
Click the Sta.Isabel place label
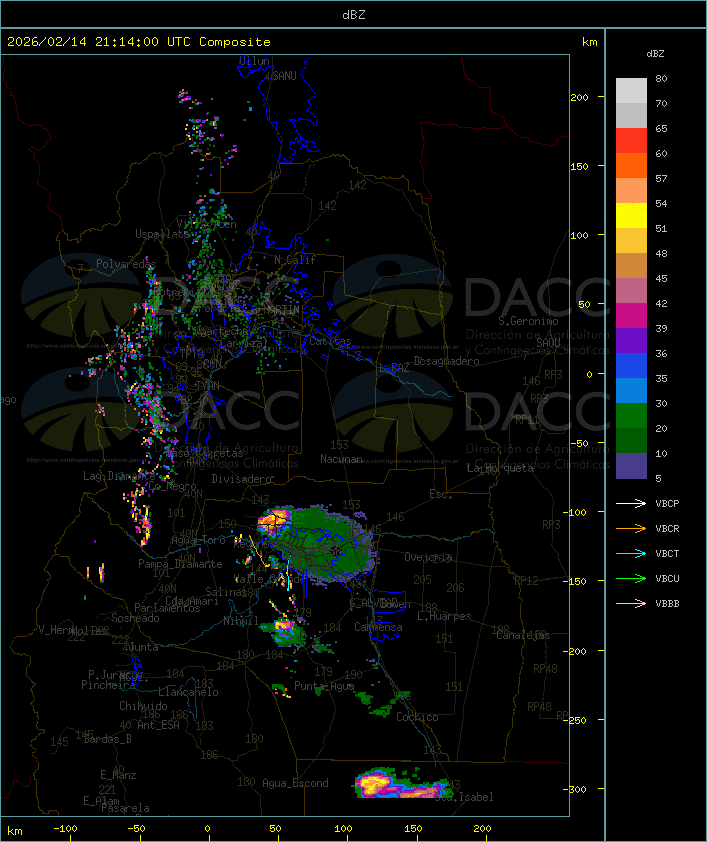(x=464, y=797)
